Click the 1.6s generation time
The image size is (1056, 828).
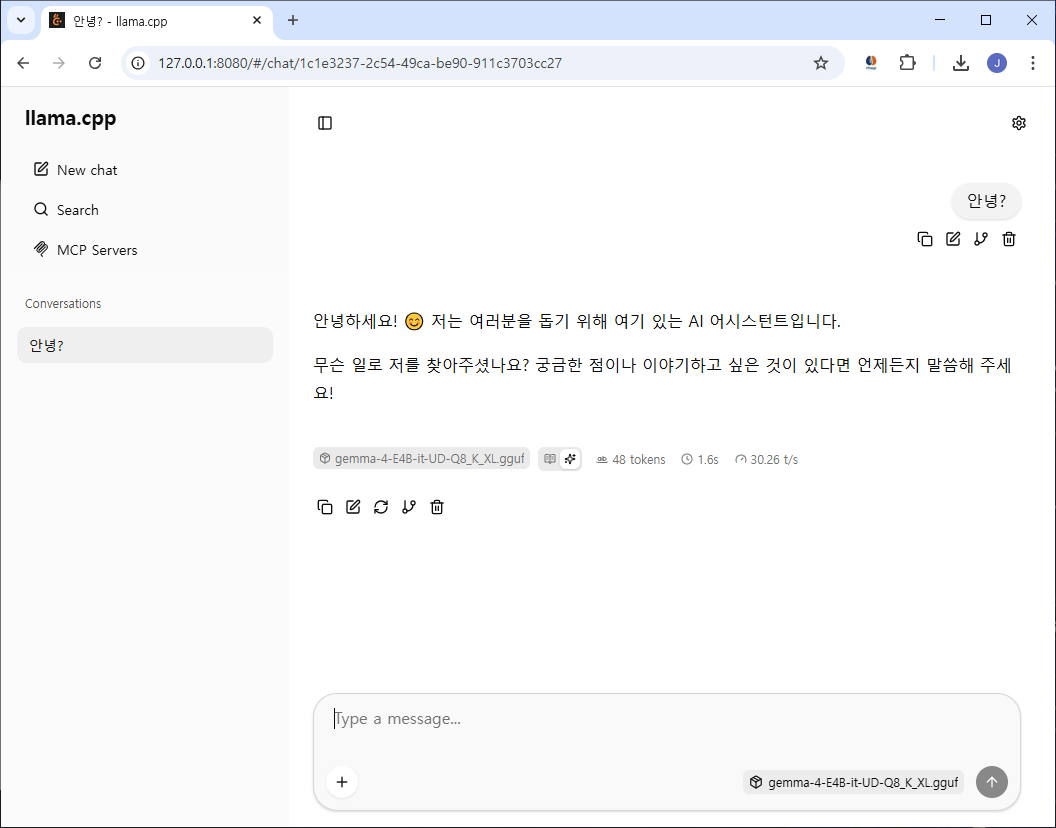pos(700,459)
